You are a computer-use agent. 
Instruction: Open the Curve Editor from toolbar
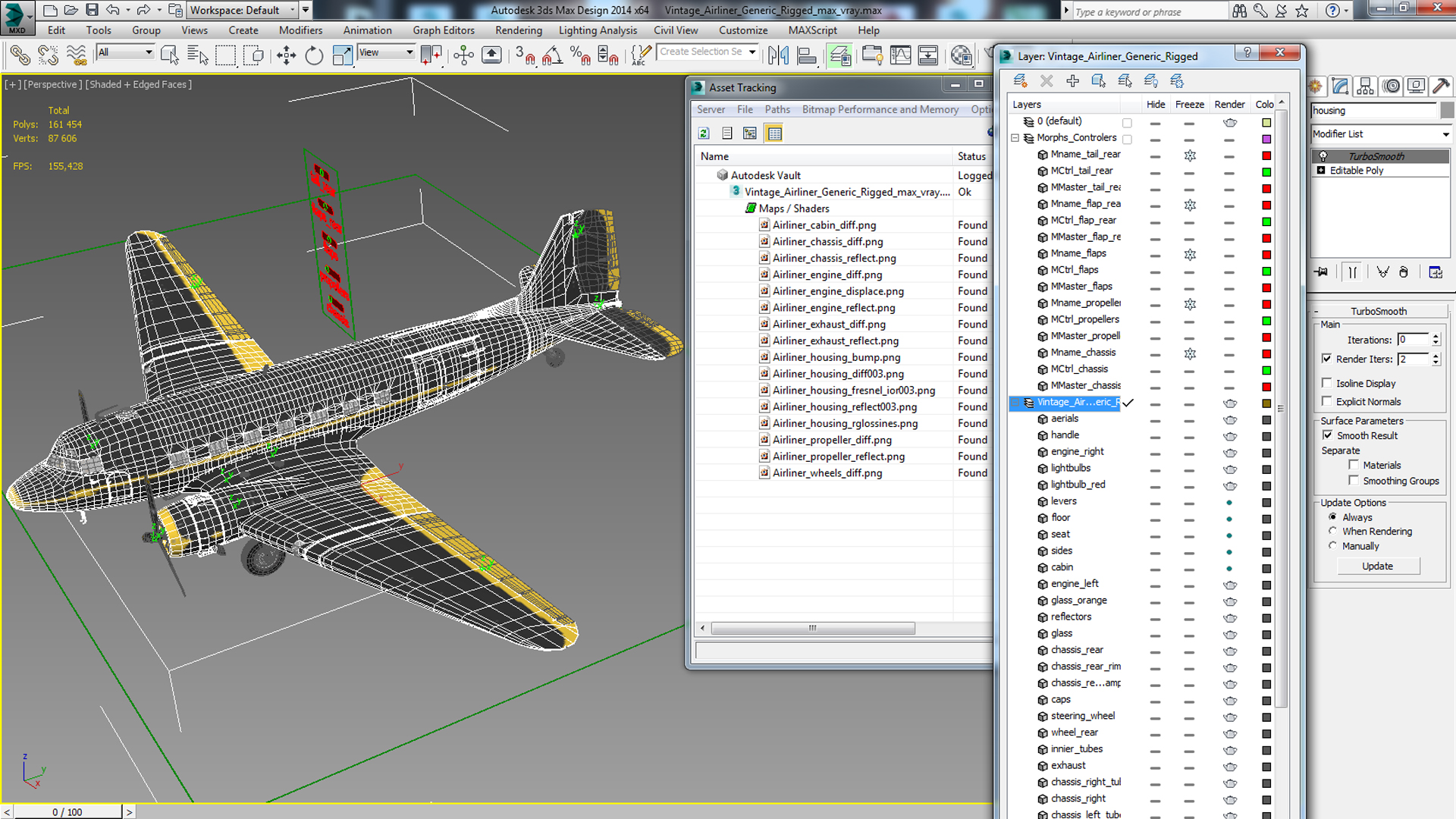[900, 55]
